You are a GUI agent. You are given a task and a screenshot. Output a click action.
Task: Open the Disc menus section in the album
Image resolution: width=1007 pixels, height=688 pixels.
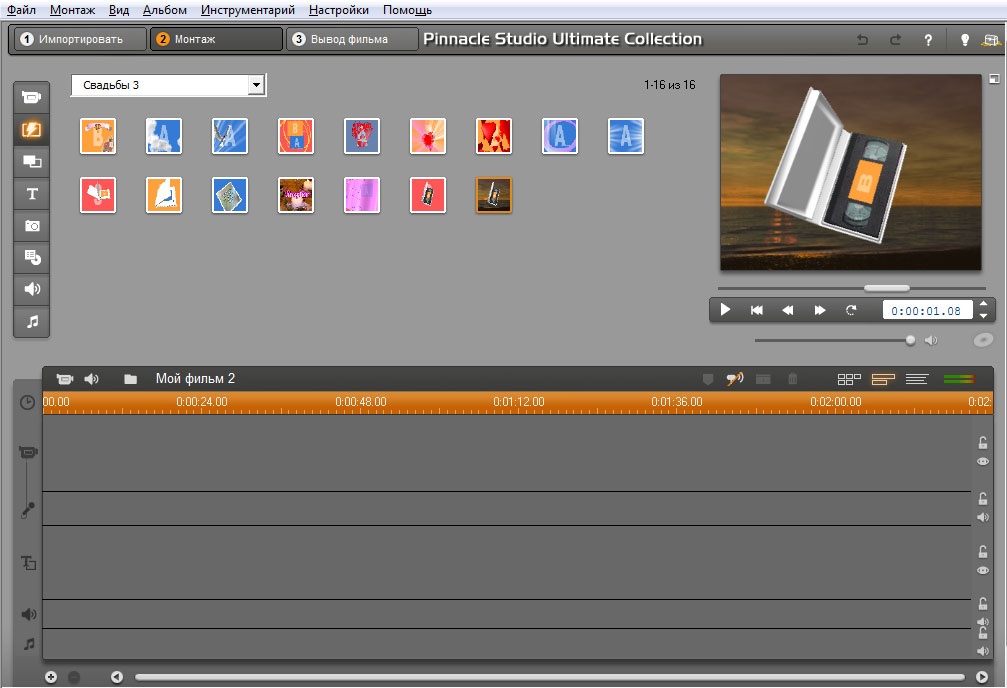tap(32, 258)
